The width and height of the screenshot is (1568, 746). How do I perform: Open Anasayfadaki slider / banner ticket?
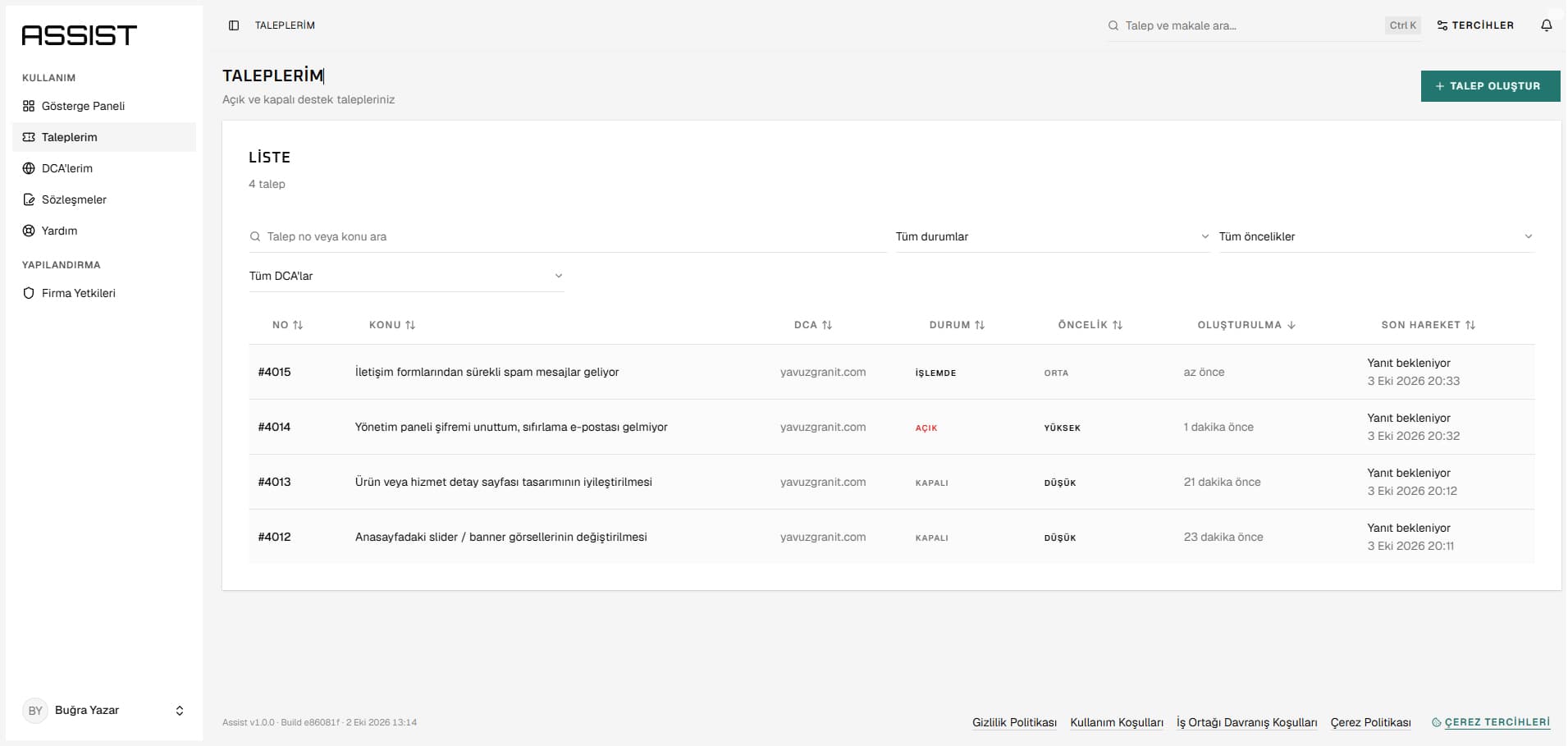point(892,537)
